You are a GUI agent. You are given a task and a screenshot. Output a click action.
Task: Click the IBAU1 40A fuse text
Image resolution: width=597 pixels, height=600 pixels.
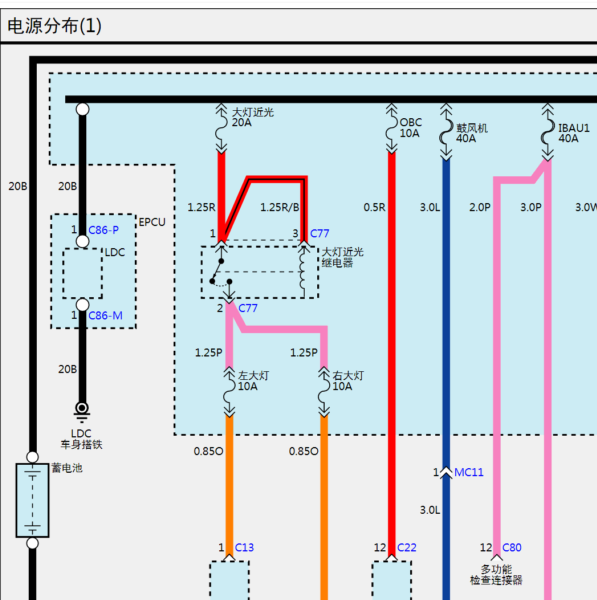click(x=574, y=133)
